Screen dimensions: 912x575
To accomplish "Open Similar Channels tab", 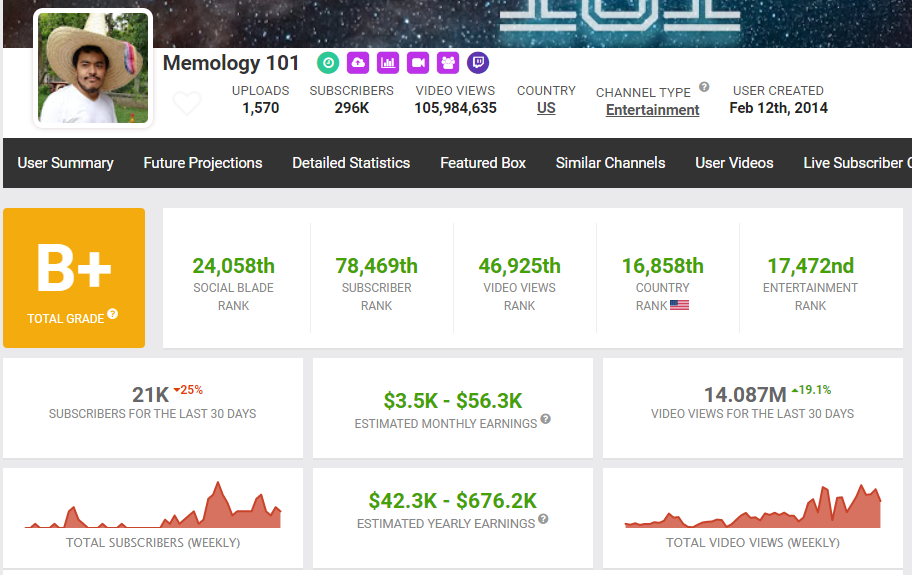I will (610, 163).
